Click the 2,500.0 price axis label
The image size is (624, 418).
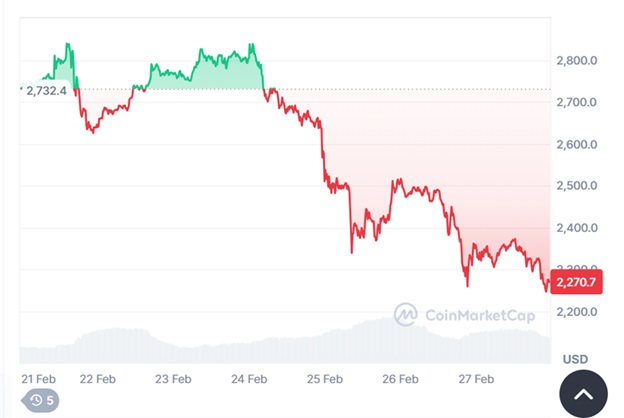[x=576, y=186]
